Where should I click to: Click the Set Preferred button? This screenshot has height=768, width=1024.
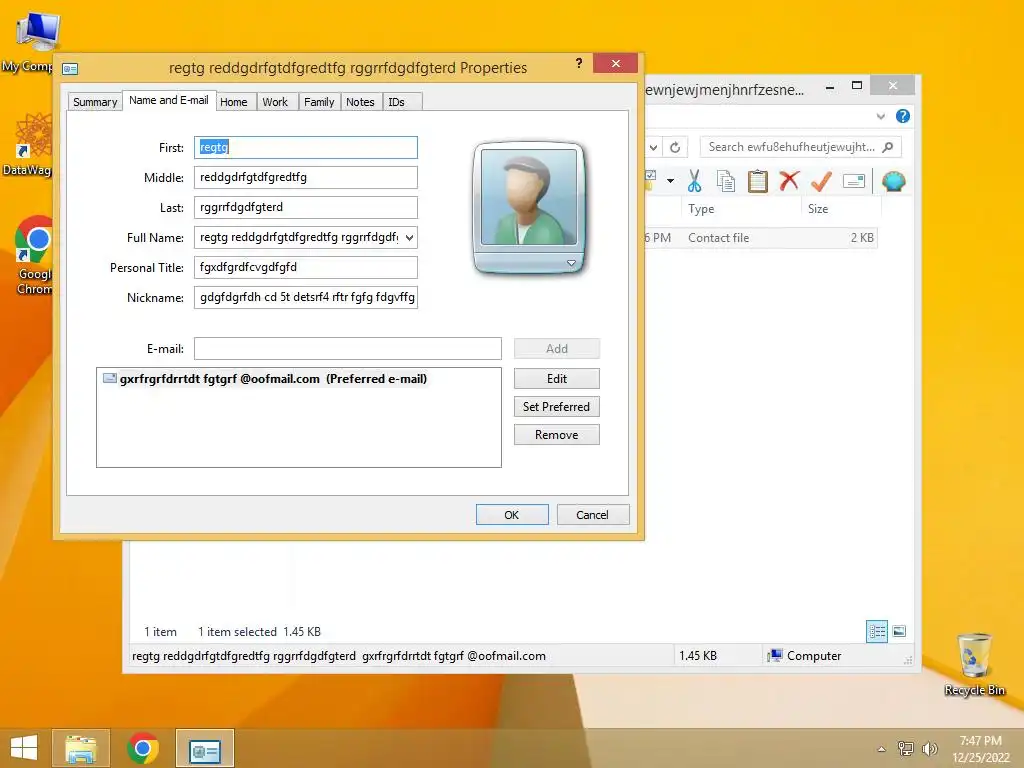click(556, 407)
